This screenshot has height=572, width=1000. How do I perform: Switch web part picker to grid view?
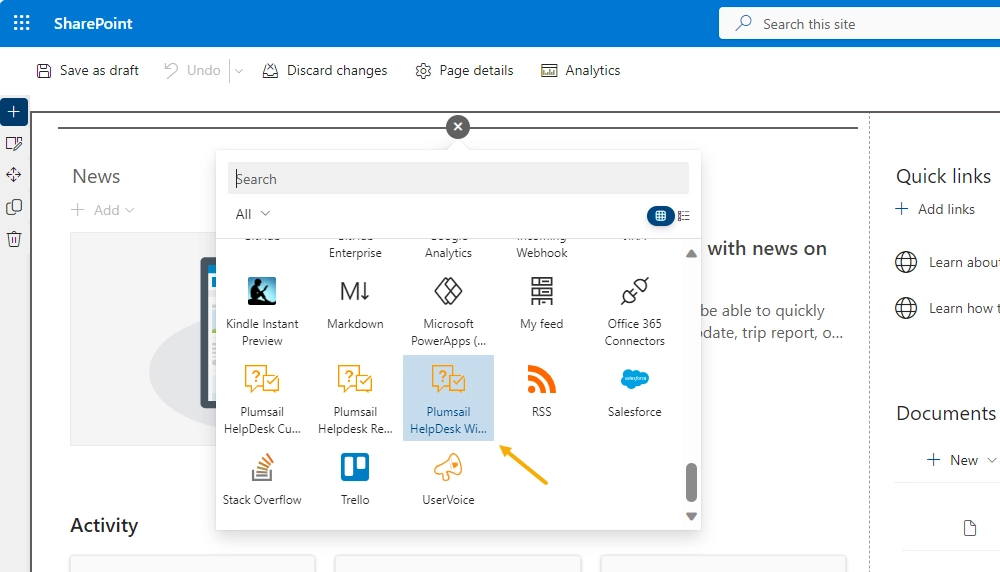(x=661, y=216)
